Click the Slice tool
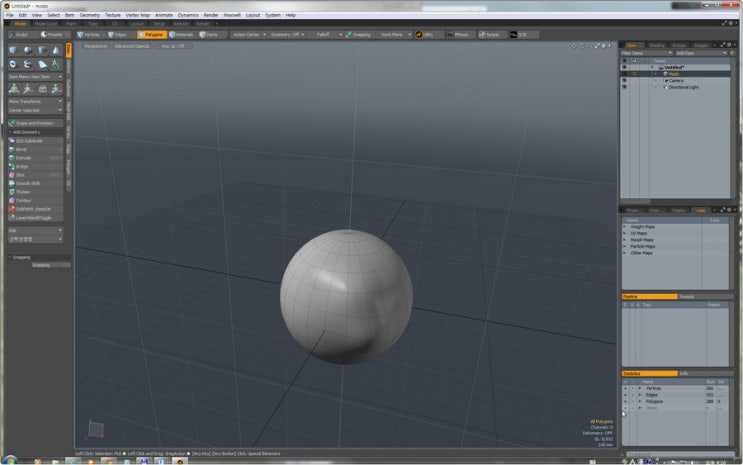This screenshot has width=743, height=465. pyautogui.click(x=36, y=175)
